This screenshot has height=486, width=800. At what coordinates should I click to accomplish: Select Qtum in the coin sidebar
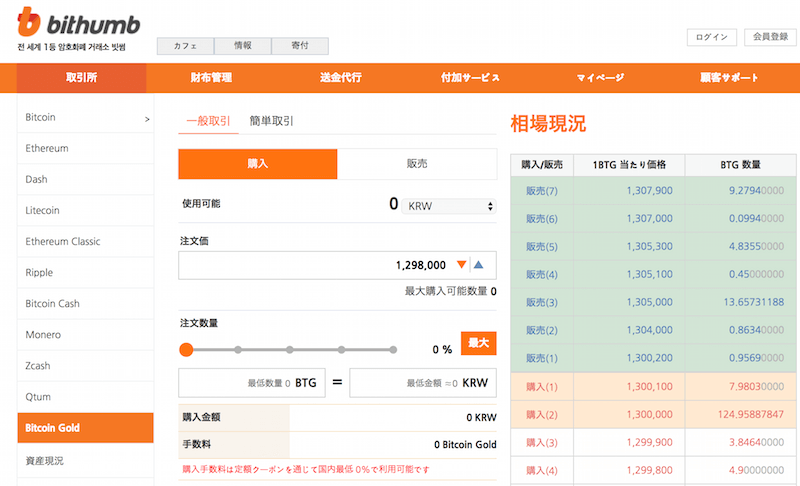(85, 397)
